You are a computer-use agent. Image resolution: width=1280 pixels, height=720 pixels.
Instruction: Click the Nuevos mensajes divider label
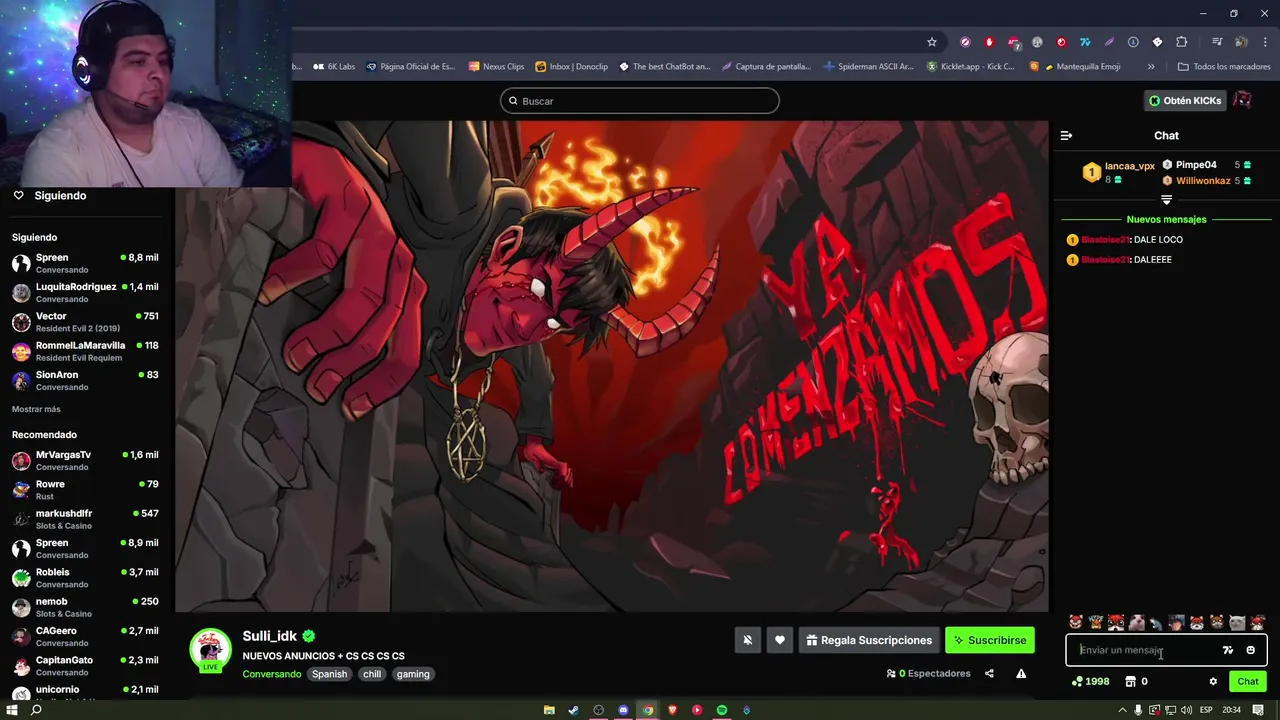pos(1166,219)
